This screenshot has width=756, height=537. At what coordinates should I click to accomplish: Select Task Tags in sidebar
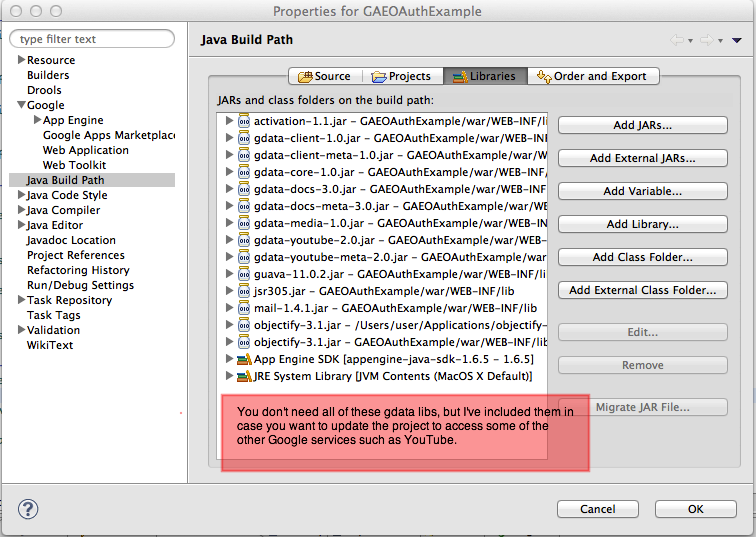[54, 315]
